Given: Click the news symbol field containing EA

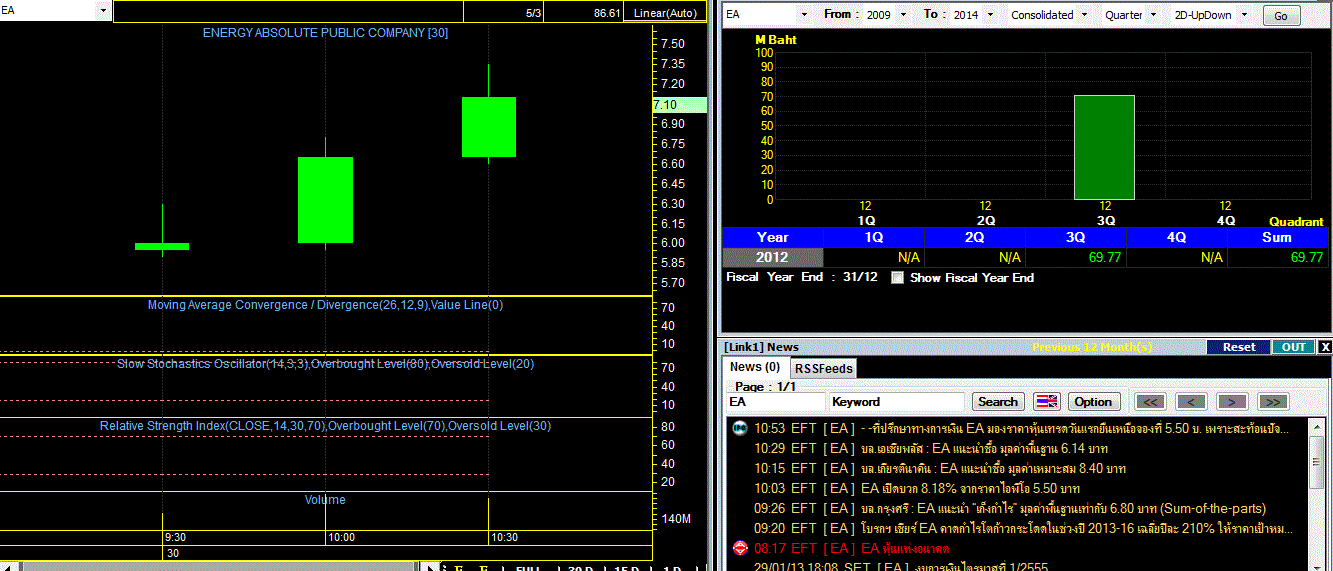Looking at the screenshot, I should point(776,401).
